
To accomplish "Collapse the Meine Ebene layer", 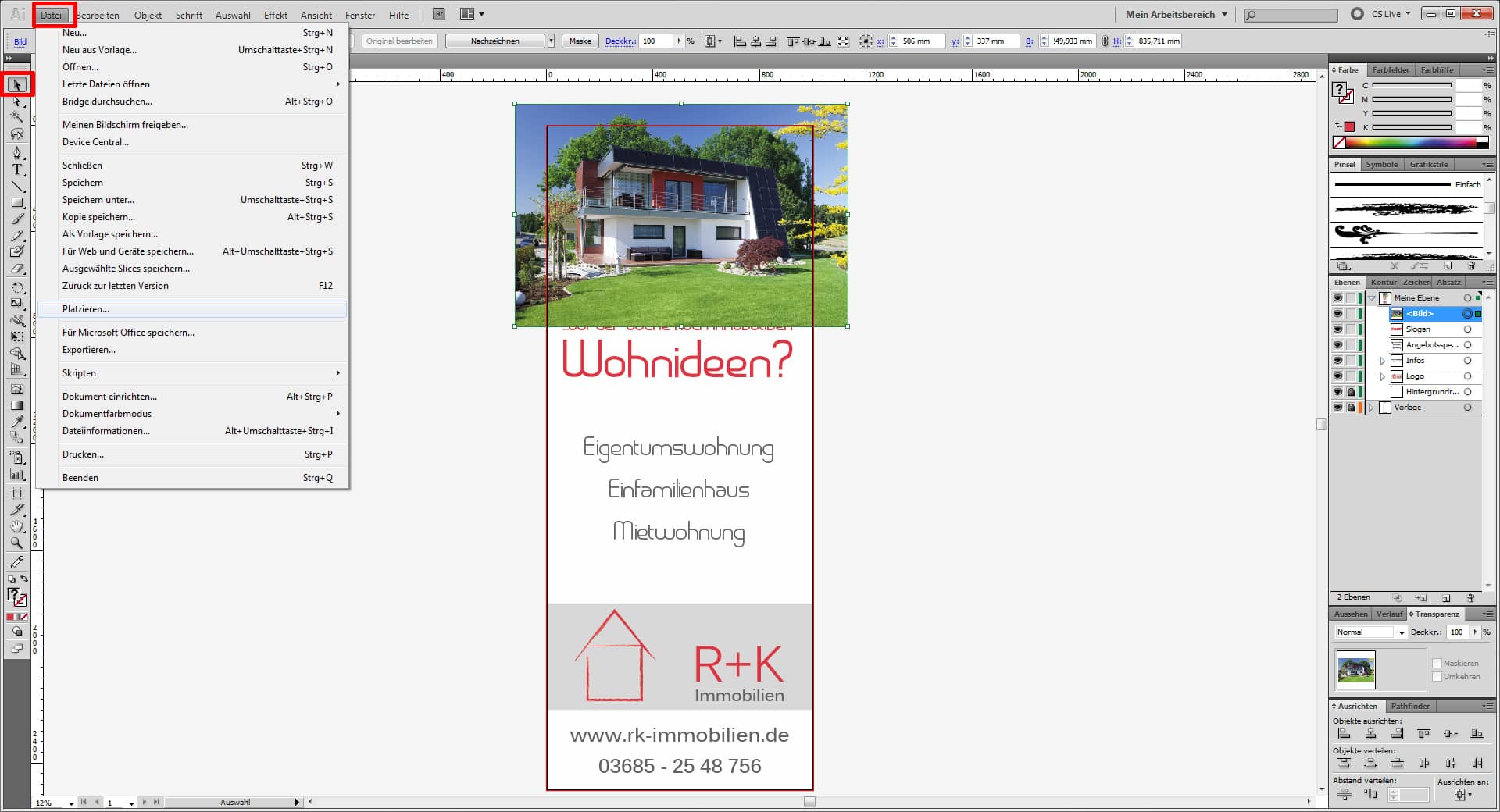I will [x=1372, y=297].
